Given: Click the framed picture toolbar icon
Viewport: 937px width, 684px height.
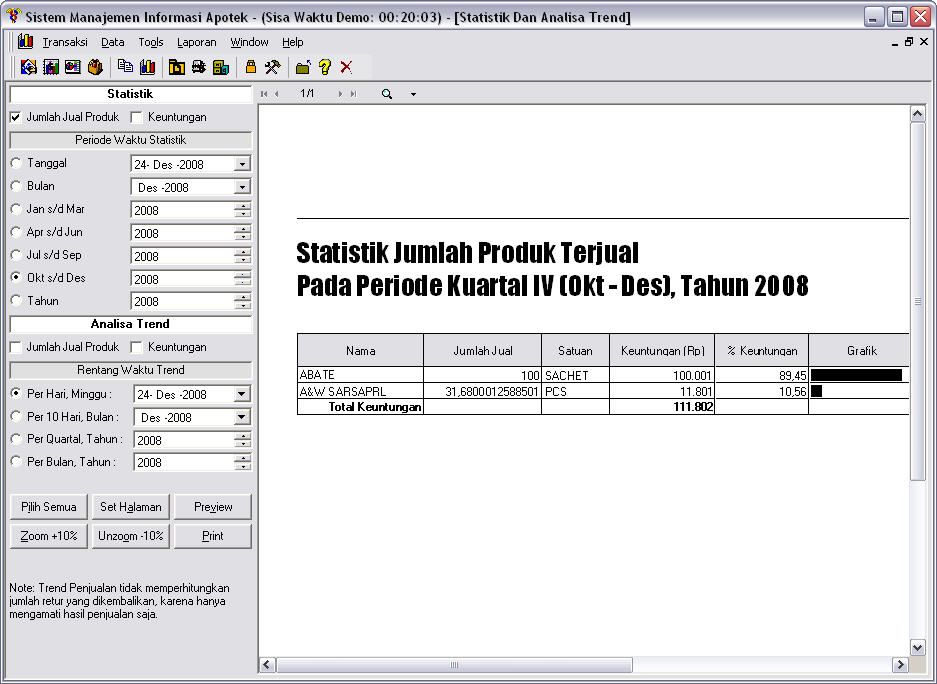Looking at the screenshot, I should (x=73, y=67).
